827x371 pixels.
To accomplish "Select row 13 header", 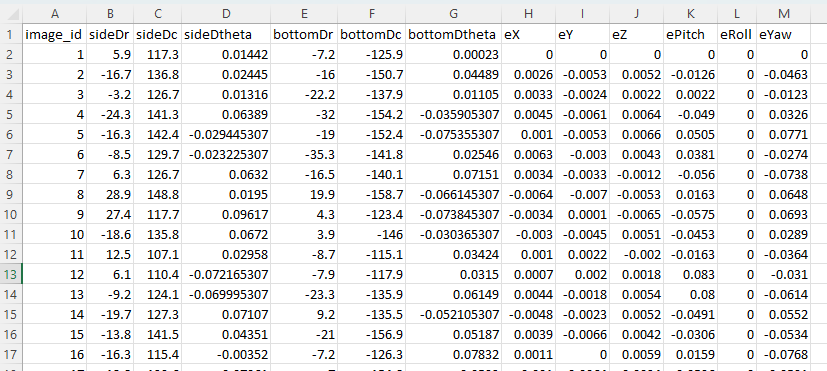I will tap(11, 274).
